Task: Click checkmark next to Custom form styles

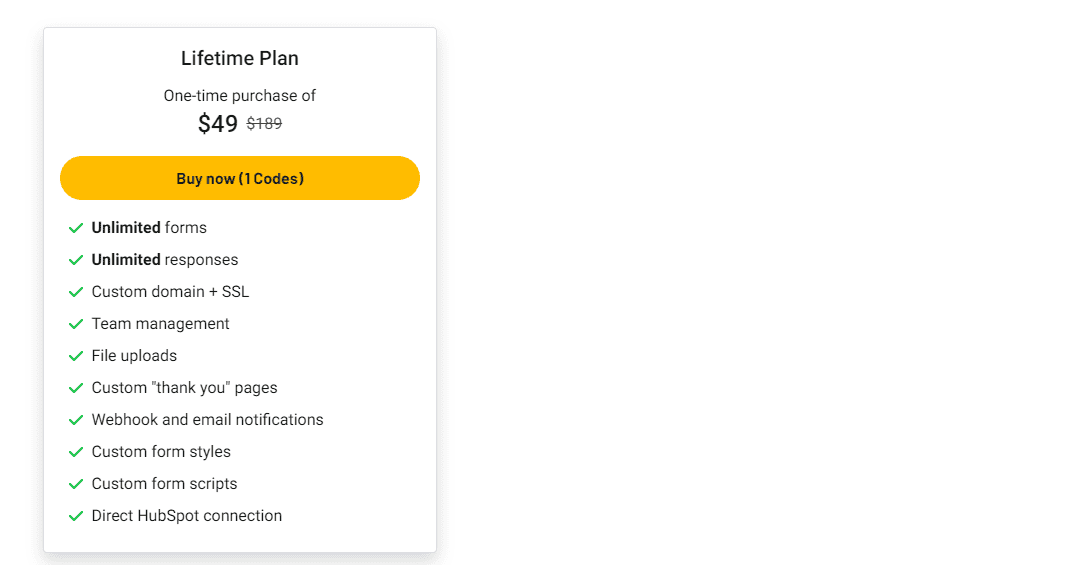Action: tap(75, 452)
